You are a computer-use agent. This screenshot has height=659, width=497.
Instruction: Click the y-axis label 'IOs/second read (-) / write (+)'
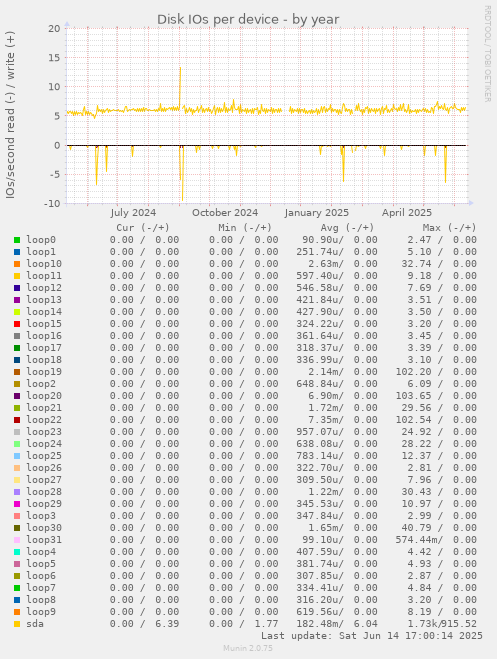pos(11,114)
